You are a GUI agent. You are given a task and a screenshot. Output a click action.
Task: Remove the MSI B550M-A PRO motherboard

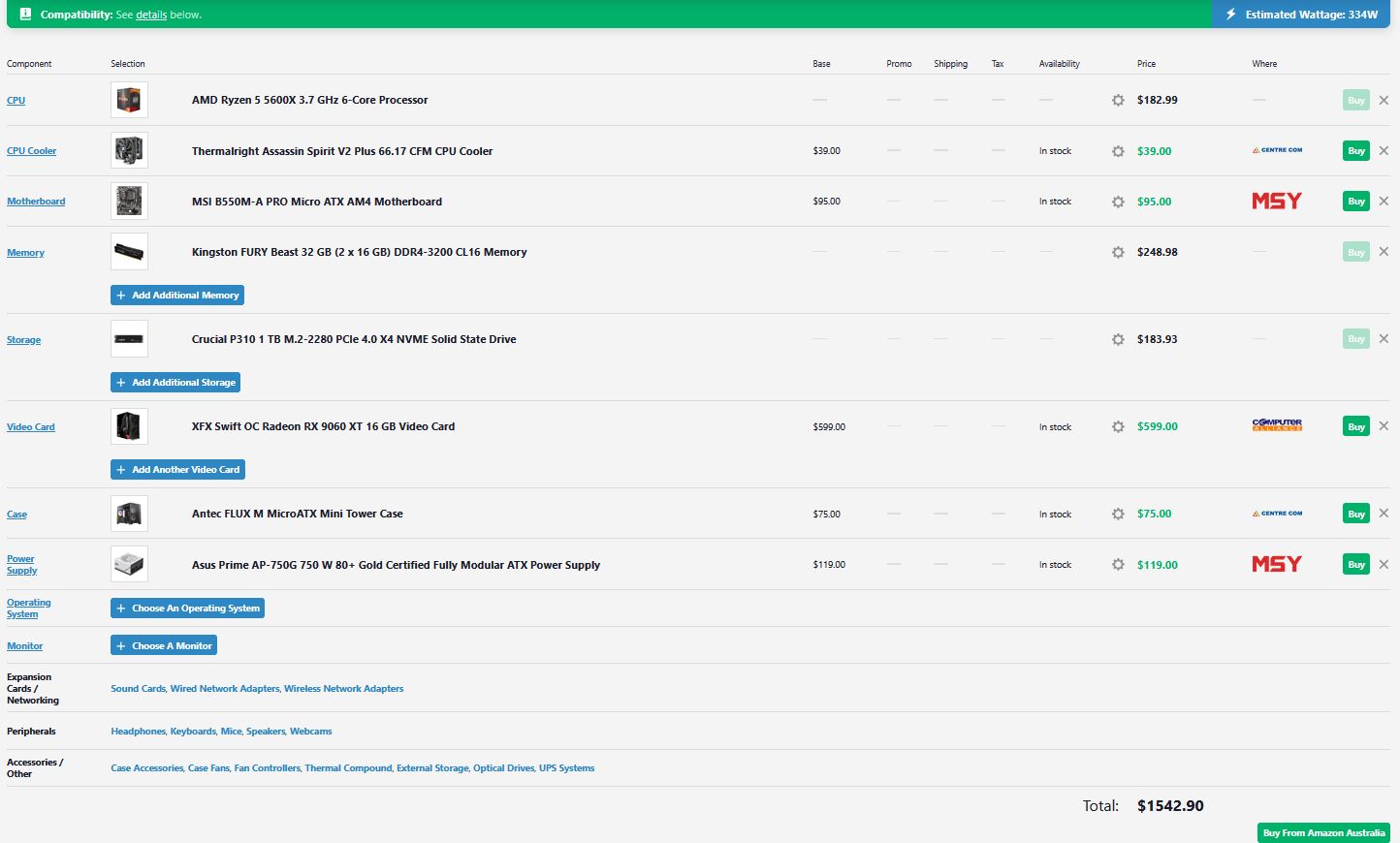click(x=1384, y=201)
